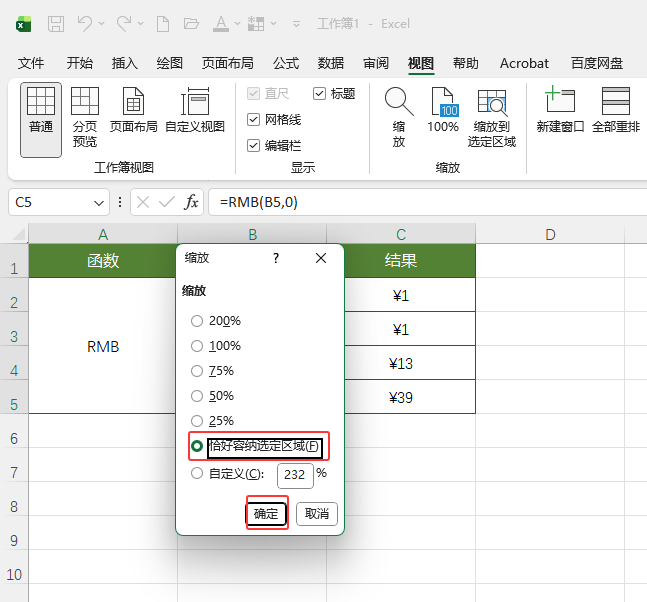Viewport: 647px width, 602px height.
Task: Switch to the 公式 tab
Action: click(x=286, y=63)
